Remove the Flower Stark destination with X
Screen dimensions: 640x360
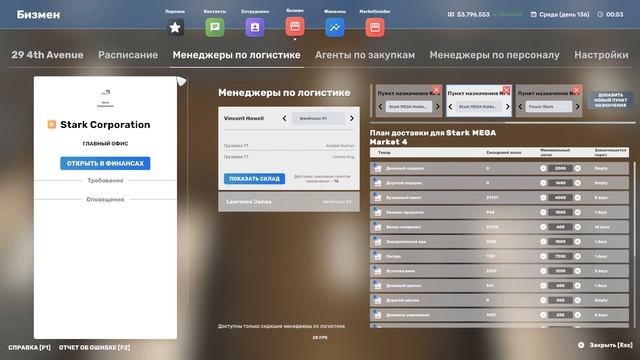pyautogui.click(x=576, y=90)
